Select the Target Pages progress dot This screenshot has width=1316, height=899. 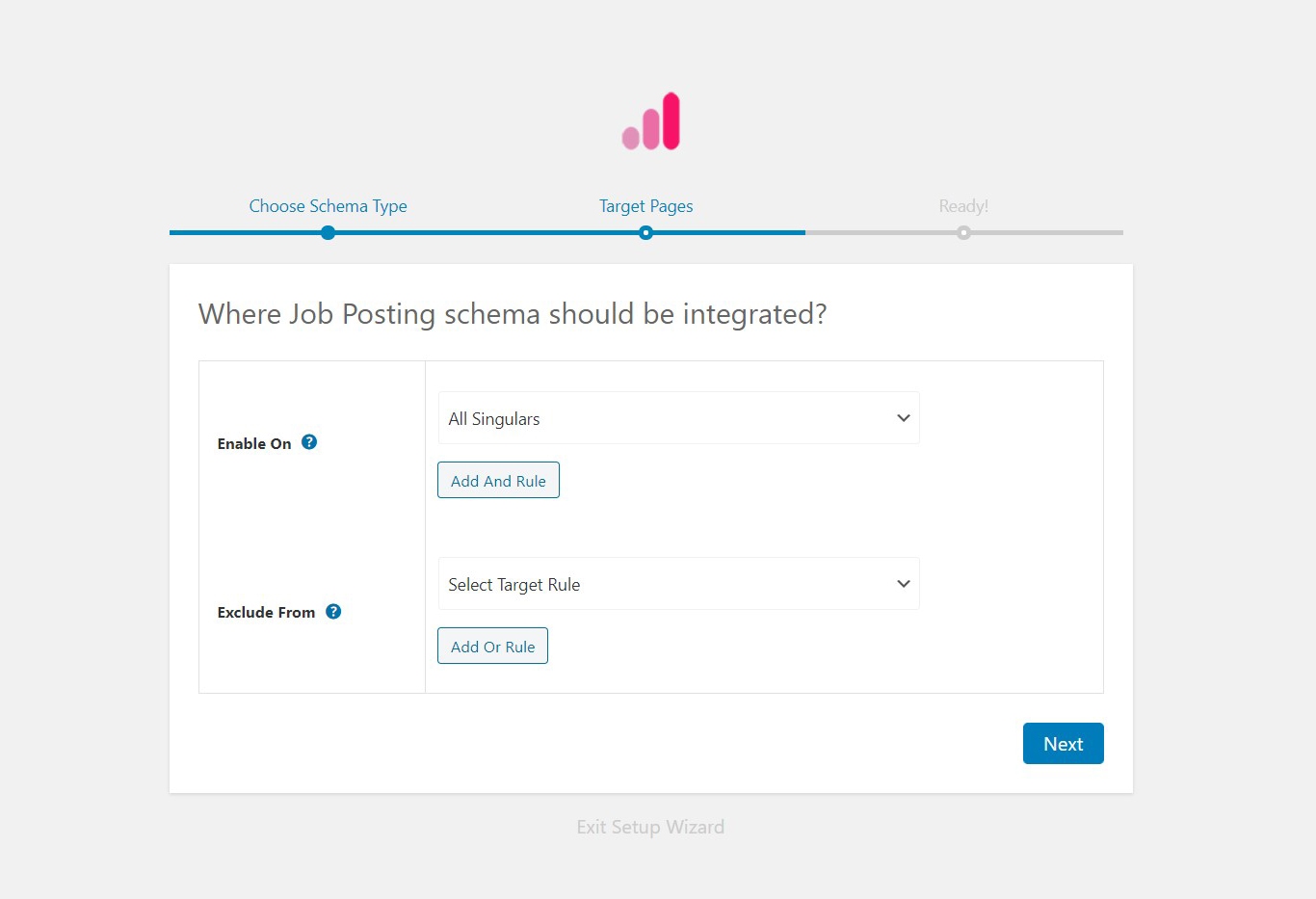tap(645, 232)
